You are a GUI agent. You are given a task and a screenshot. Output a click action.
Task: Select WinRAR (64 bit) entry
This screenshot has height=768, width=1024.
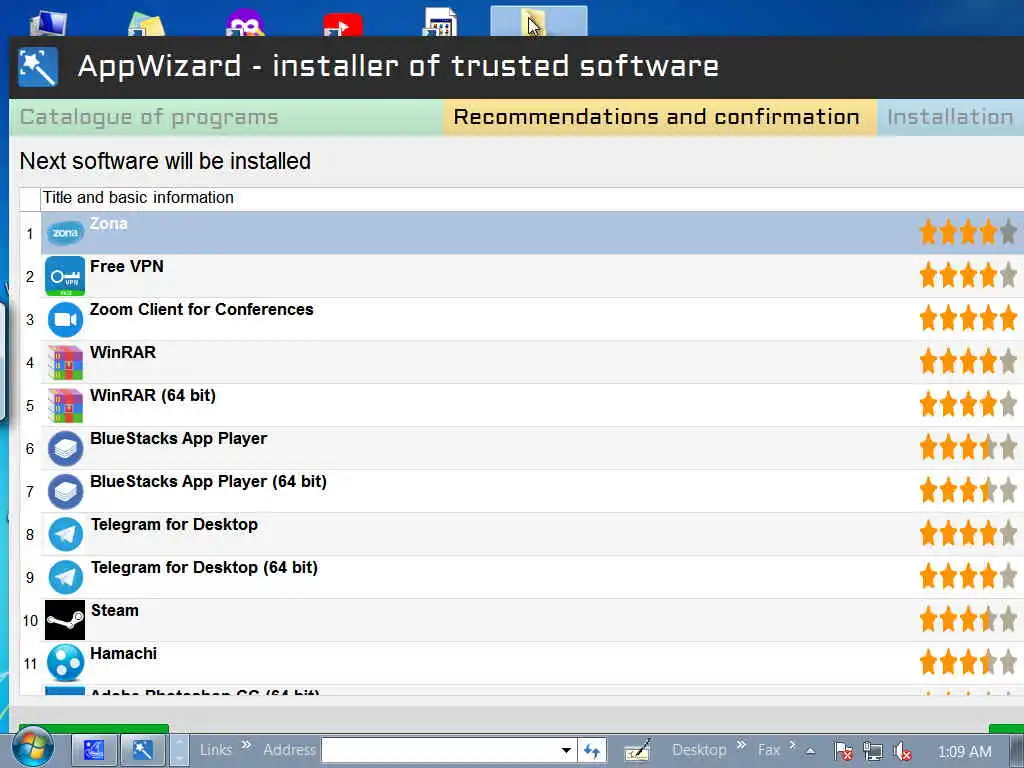pos(153,396)
